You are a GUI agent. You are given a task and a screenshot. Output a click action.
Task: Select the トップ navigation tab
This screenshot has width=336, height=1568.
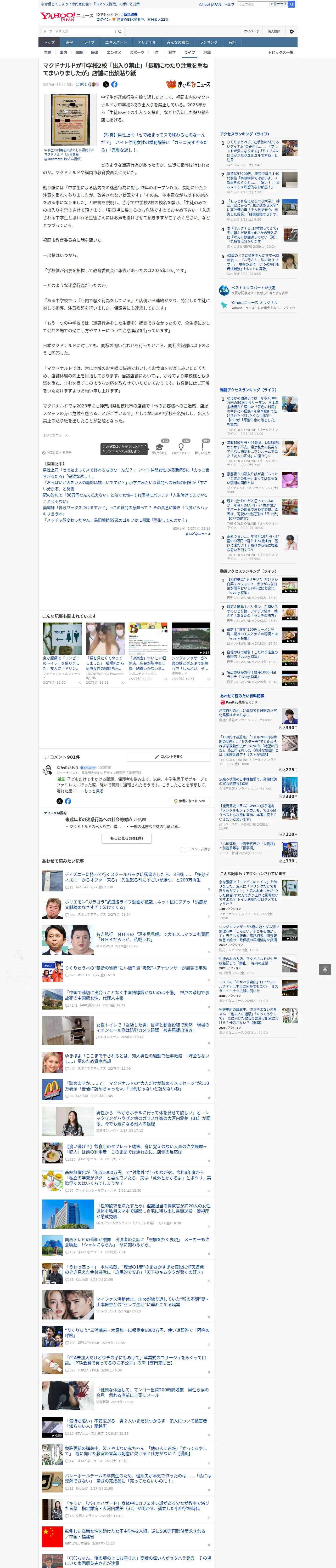[49, 43]
